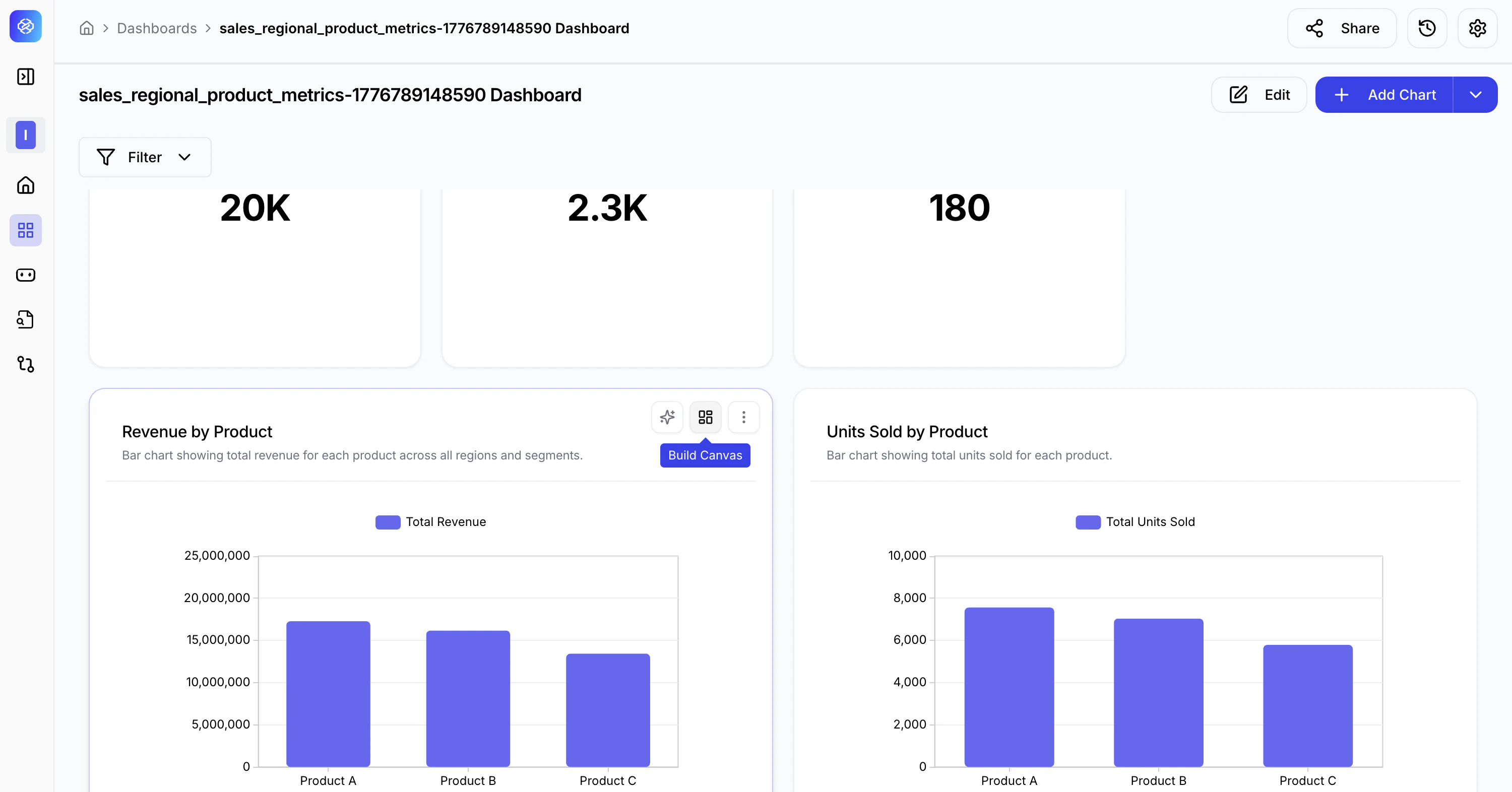This screenshot has height=792, width=1512.
Task: Click the Product C units sold bar
Action: click(x=1308, y=706)
